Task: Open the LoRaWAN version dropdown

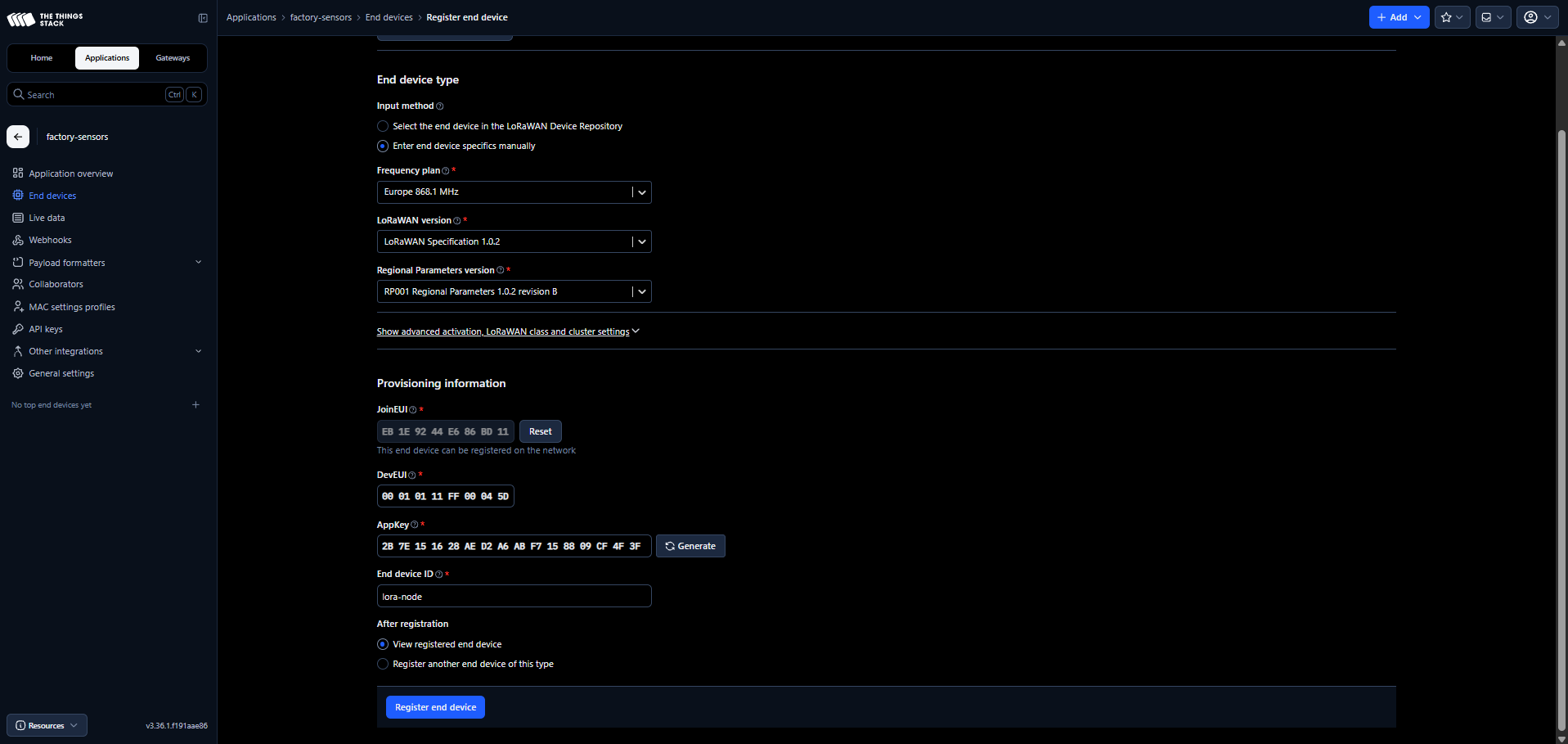Action: 514,241
